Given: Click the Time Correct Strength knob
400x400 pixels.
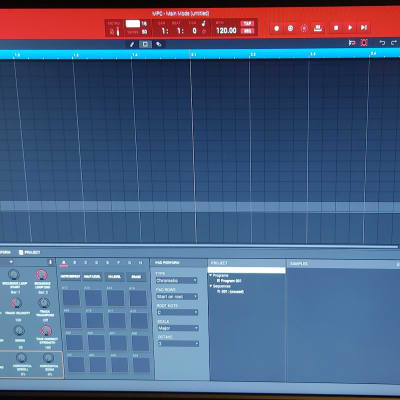Looking at the screenshot, I should click(x=46, y=331).
